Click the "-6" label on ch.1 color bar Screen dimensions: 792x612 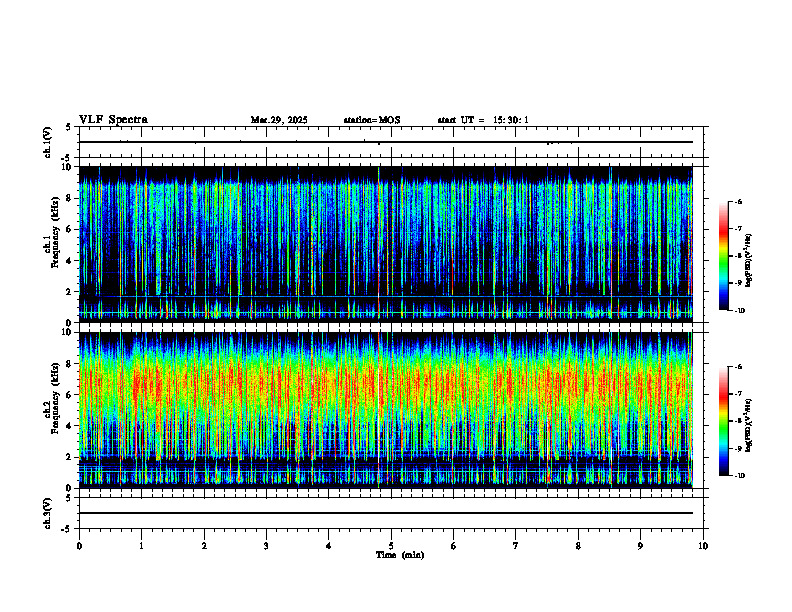(x=738, y=201)
